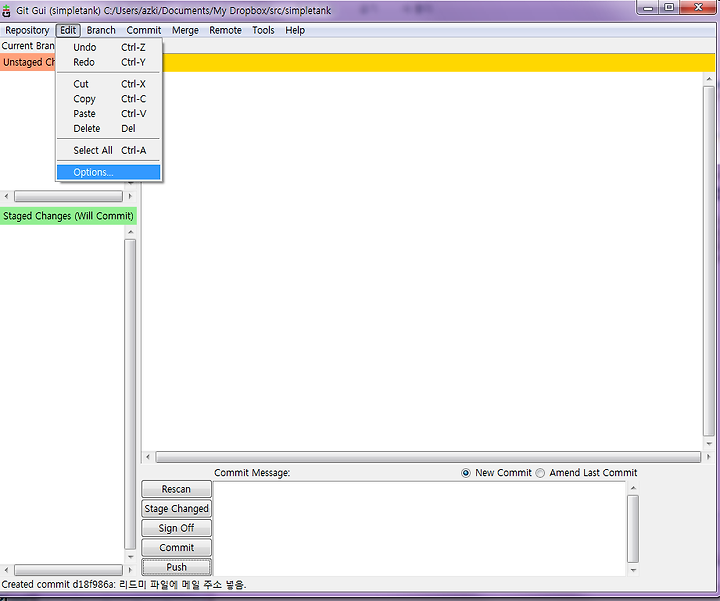Click the staged list horizontal scrollbar thumb
Screen dimensions: 720x601
(x=68, y=570)
